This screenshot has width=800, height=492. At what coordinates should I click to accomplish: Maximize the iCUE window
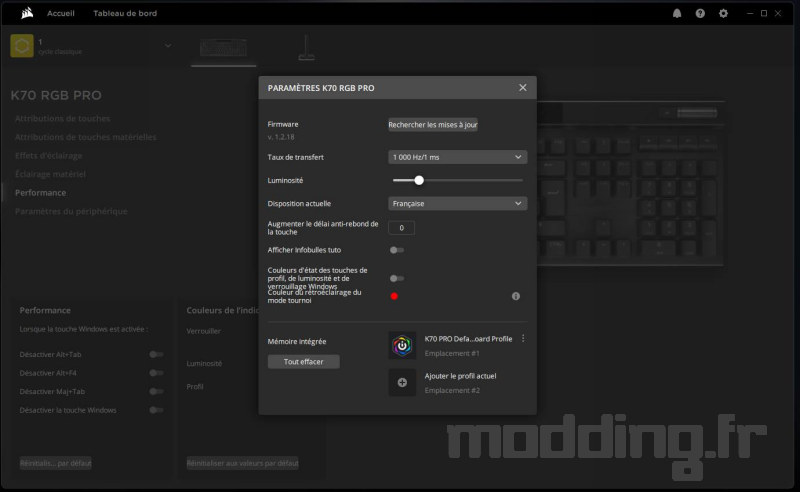point(764,13)
